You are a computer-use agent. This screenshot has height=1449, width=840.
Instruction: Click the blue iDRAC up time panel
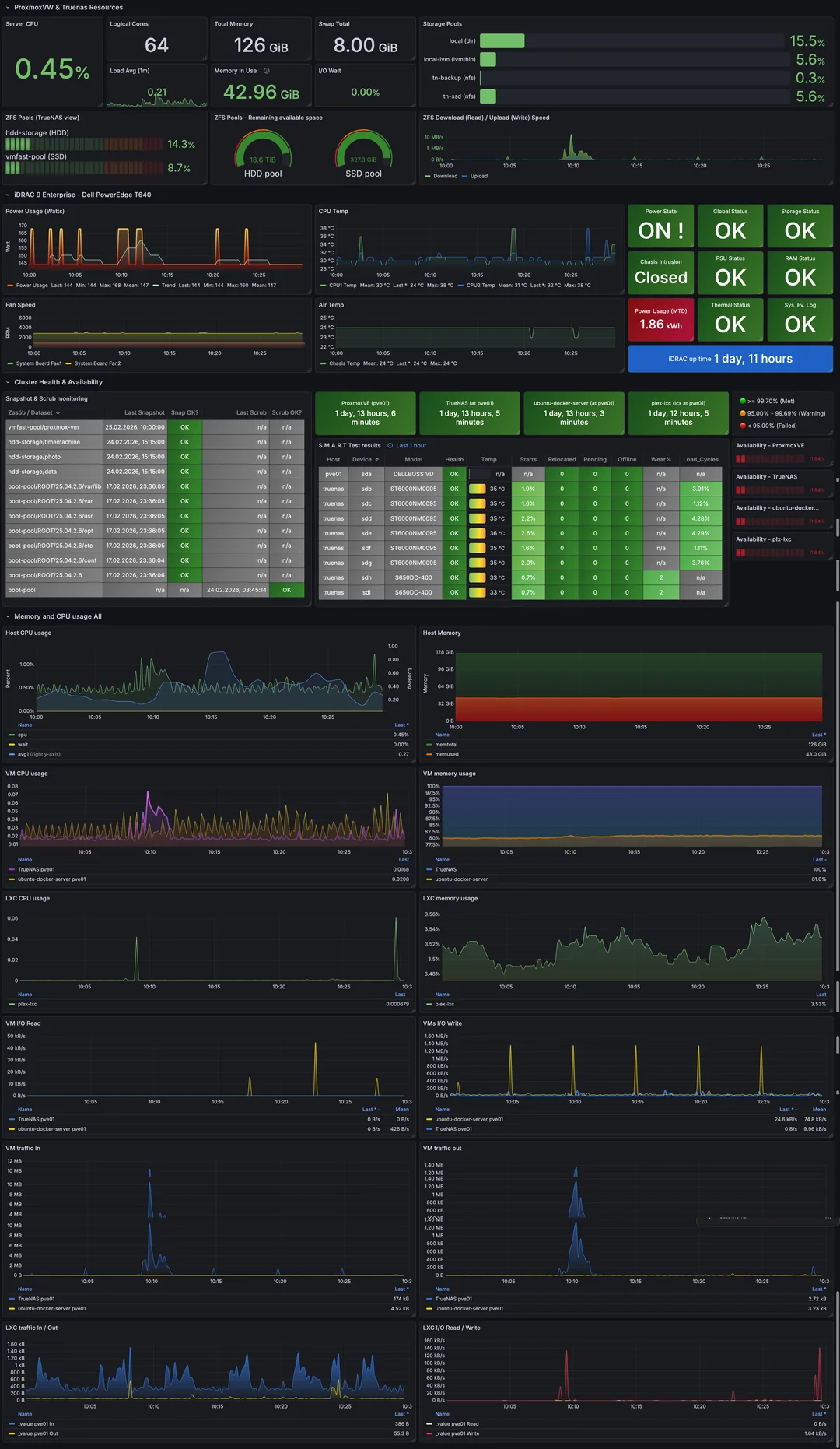pyautogui.click(x=730, y=359)
